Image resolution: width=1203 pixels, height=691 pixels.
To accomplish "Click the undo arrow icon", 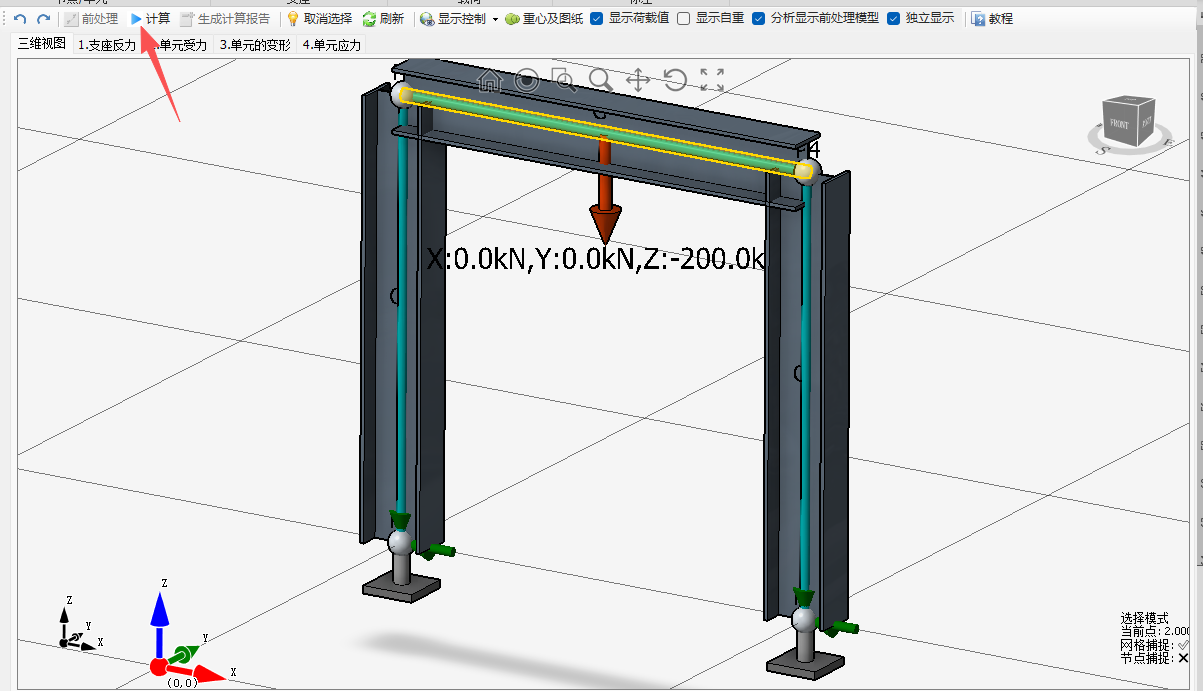I will (20, 19).
